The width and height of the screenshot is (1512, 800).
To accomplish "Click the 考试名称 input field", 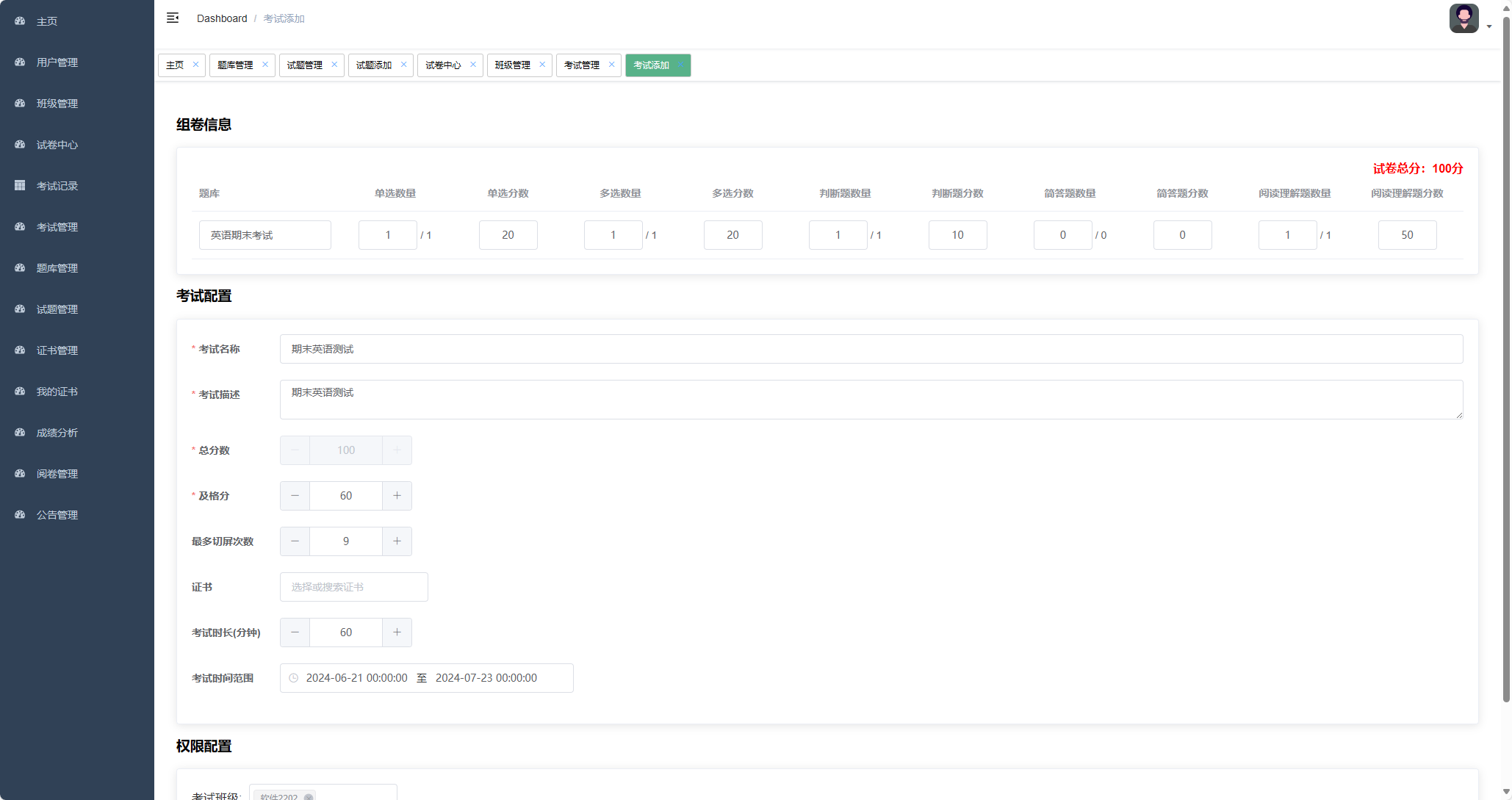I will click(871, 349).
